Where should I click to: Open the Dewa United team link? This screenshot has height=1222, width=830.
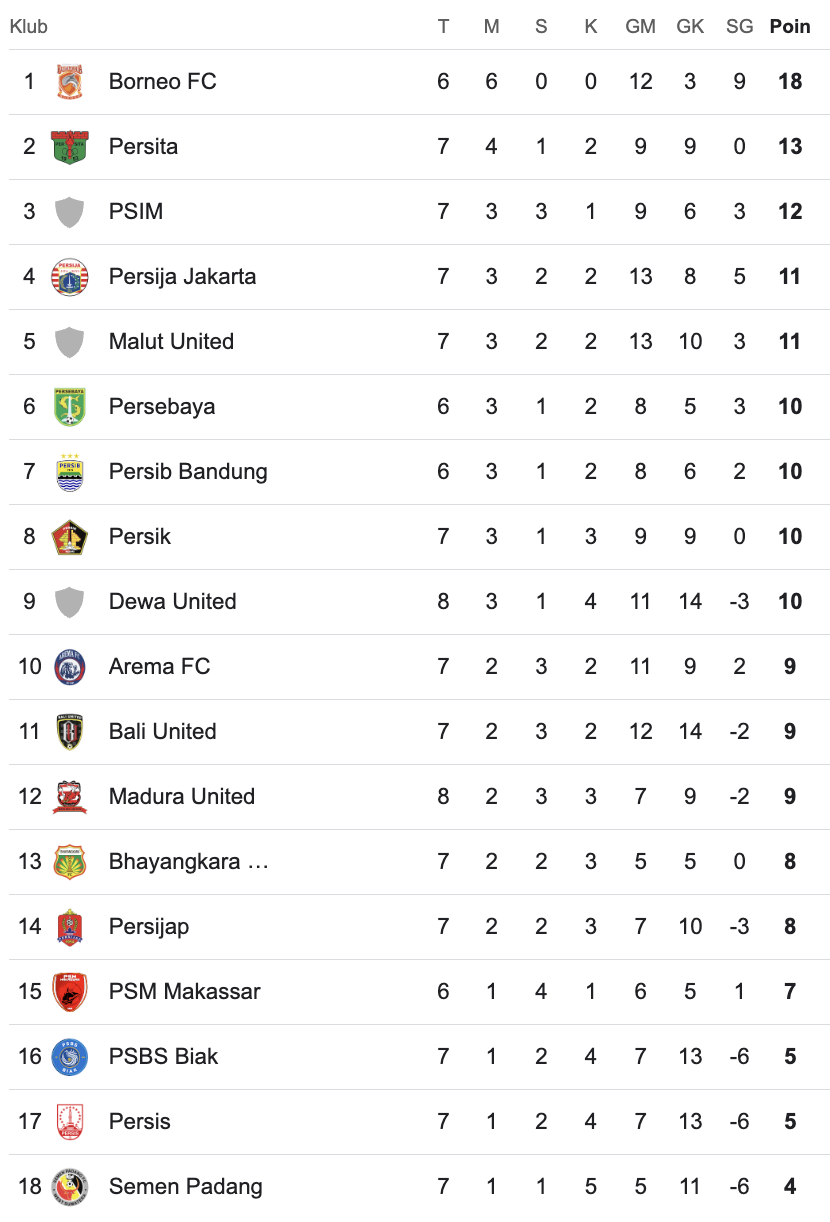(x=172, y=602)
